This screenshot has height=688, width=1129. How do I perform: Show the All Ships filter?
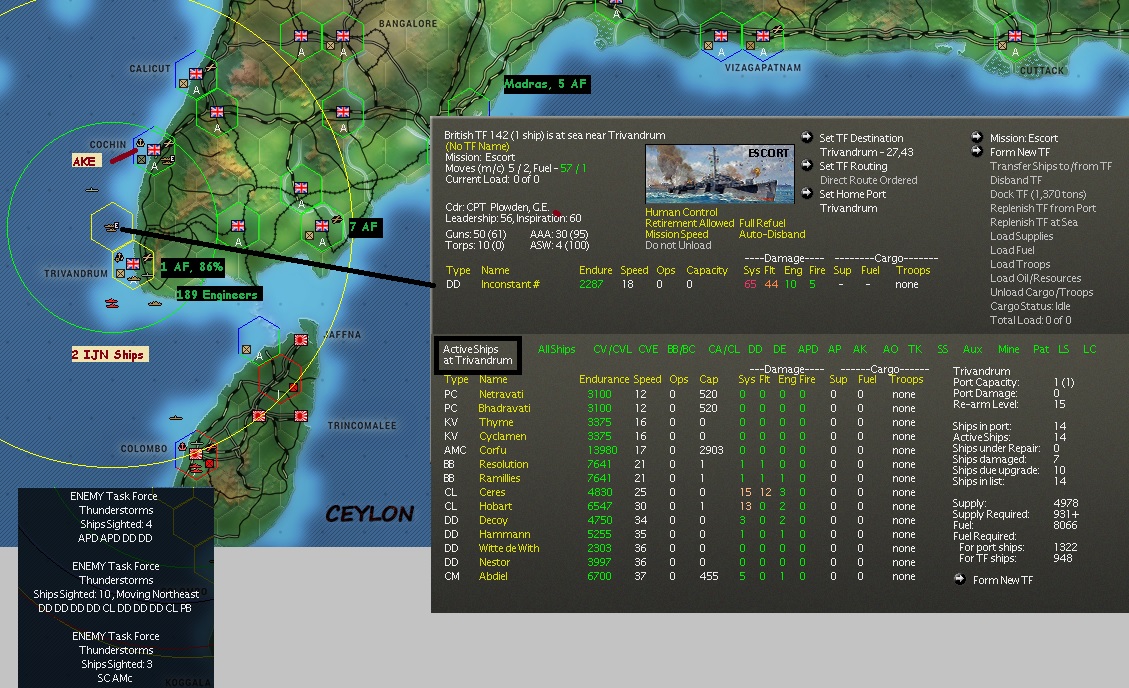pos(557,349)
